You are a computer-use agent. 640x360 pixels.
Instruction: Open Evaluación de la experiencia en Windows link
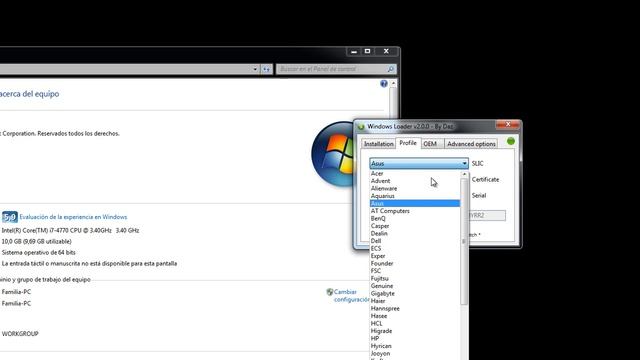pyautogui.click(x=73, y=217)
